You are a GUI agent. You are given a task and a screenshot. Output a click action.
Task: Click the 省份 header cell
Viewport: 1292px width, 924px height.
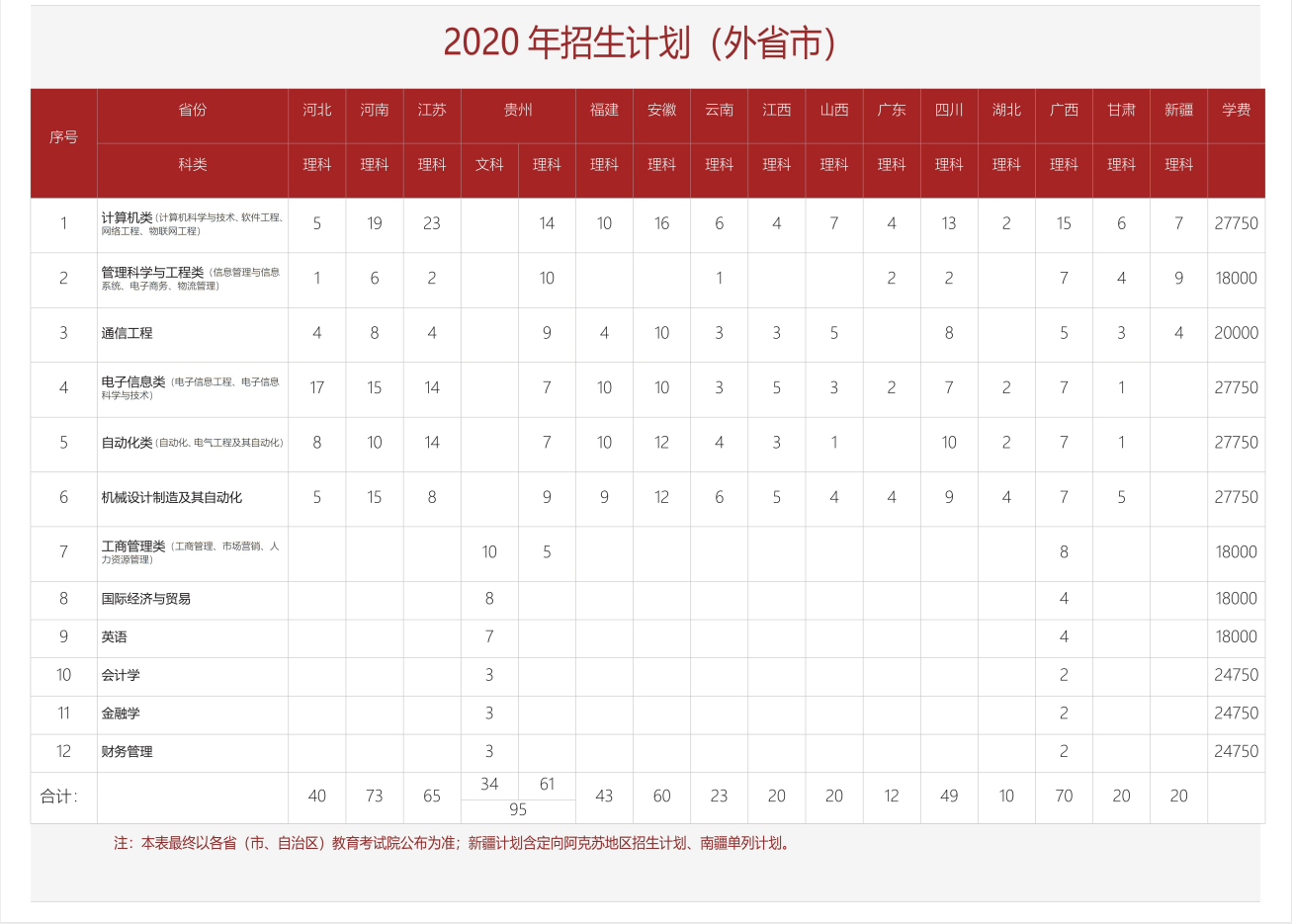[193, 110]
